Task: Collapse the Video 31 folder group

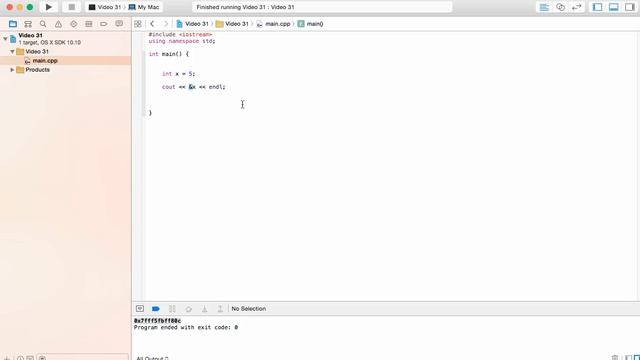Action: [x=12, y=51]
